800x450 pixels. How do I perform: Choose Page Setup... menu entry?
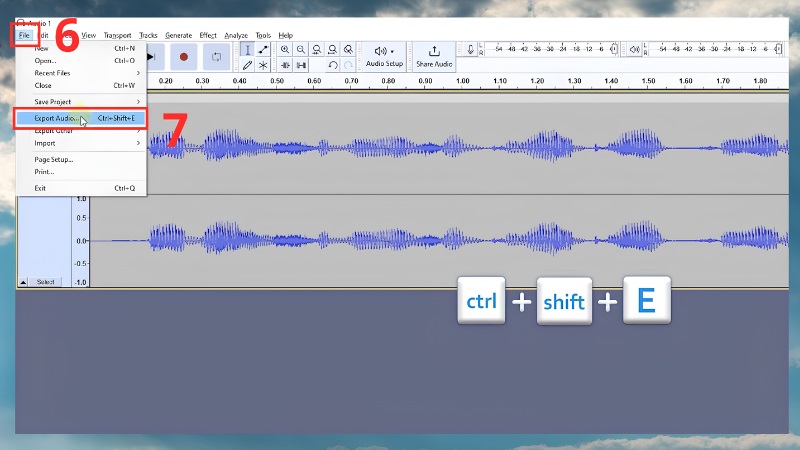coord(82,160)
